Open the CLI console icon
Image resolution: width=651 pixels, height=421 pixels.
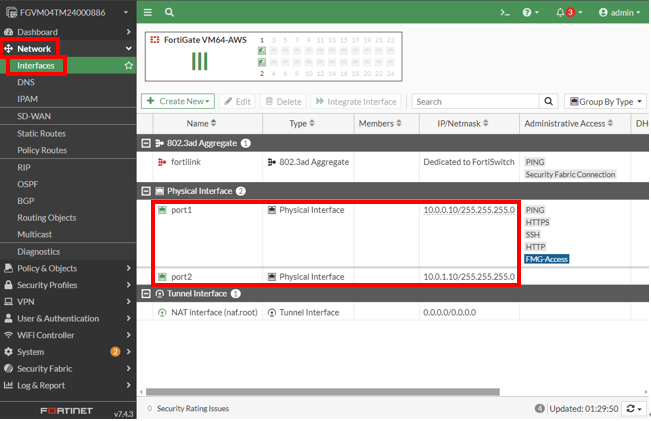tap(505, 12)
